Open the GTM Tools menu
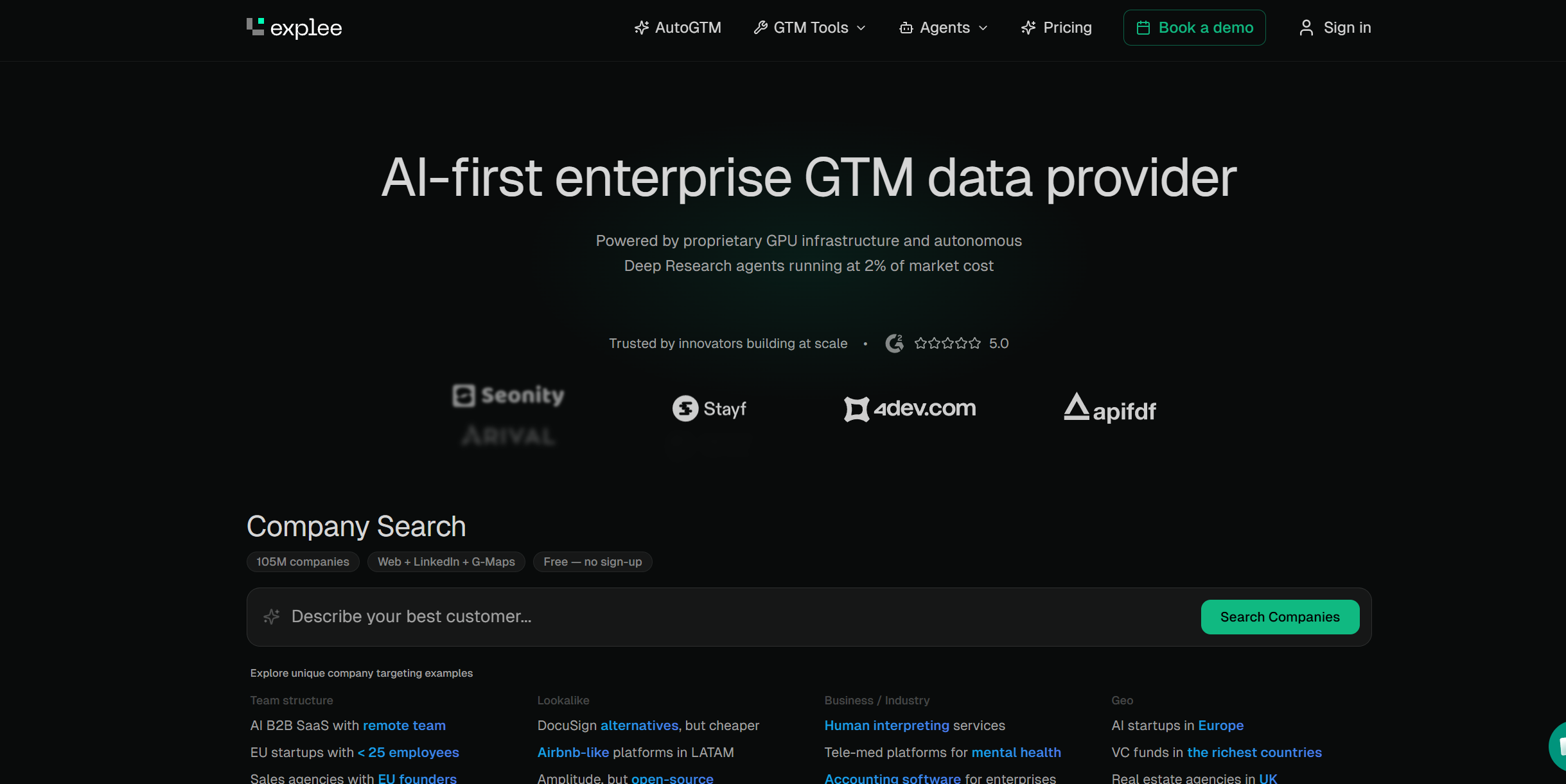 [x=810, y=28]
